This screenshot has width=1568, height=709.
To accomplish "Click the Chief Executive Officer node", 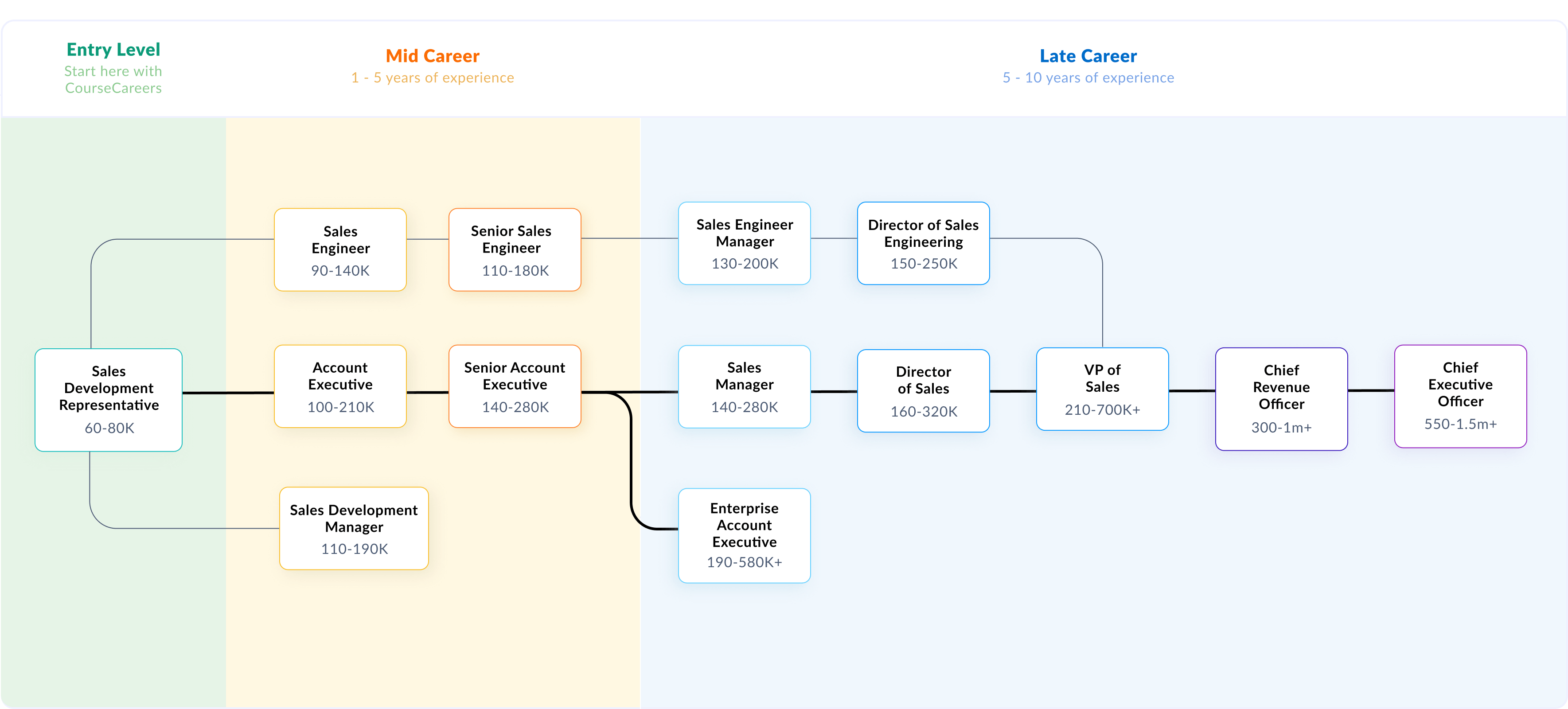I will [x=1461, y=396].
